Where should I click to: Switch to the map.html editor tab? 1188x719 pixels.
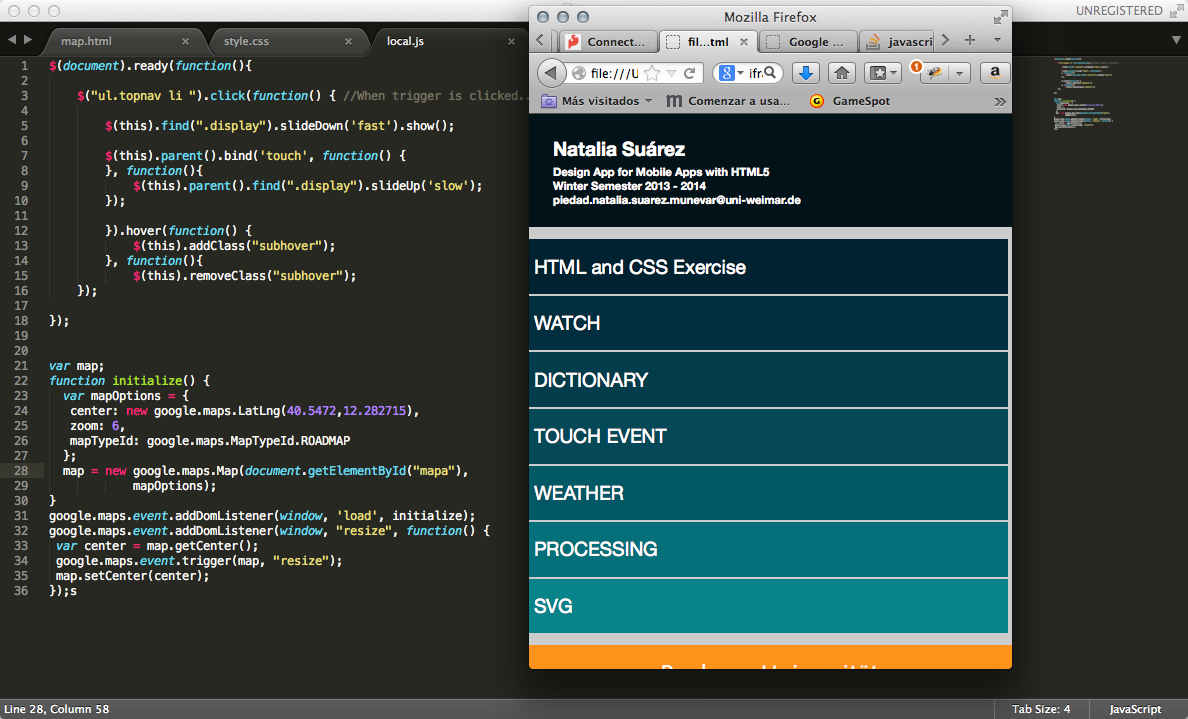tap(86, 41)
